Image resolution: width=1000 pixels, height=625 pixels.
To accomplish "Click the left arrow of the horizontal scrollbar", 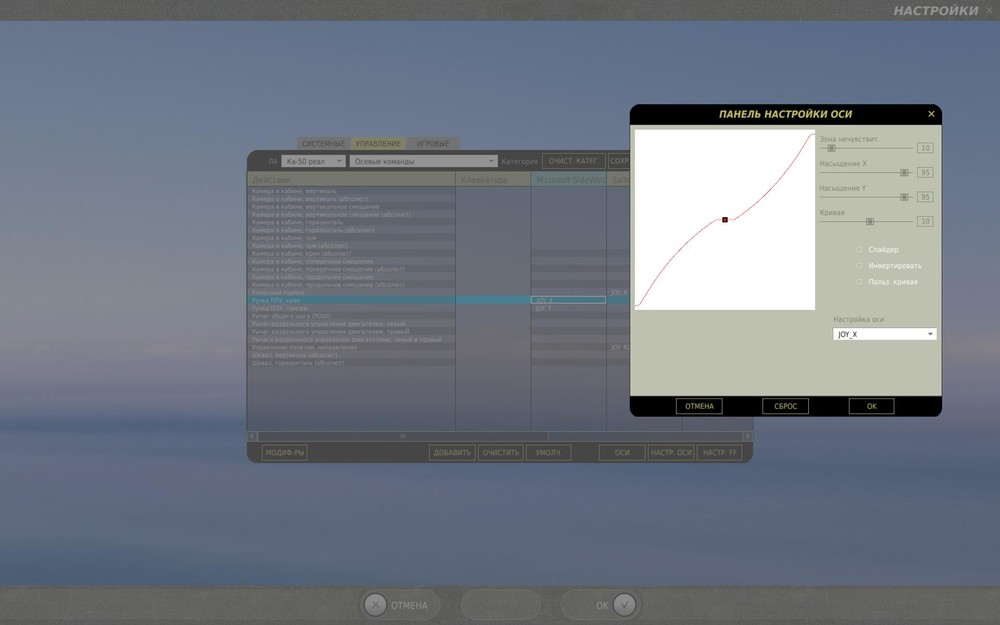I will click(252, 436).
